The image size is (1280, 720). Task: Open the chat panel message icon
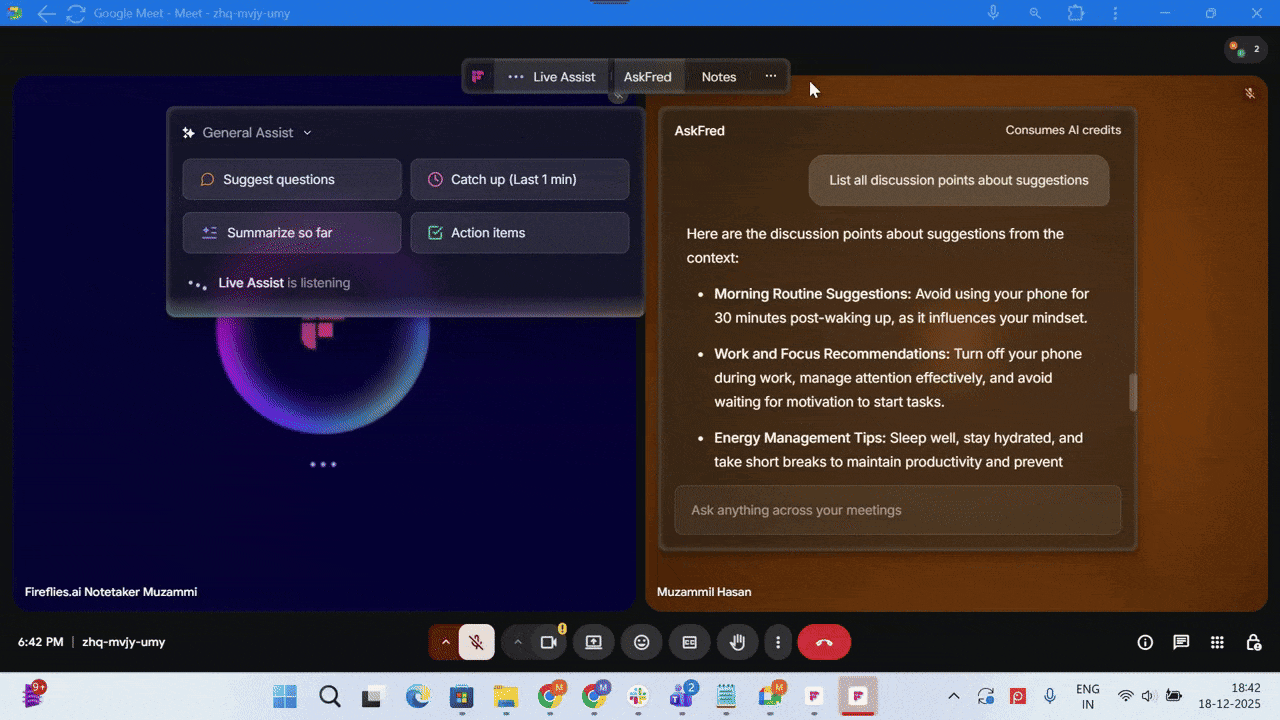click(x=1181, y=642)
